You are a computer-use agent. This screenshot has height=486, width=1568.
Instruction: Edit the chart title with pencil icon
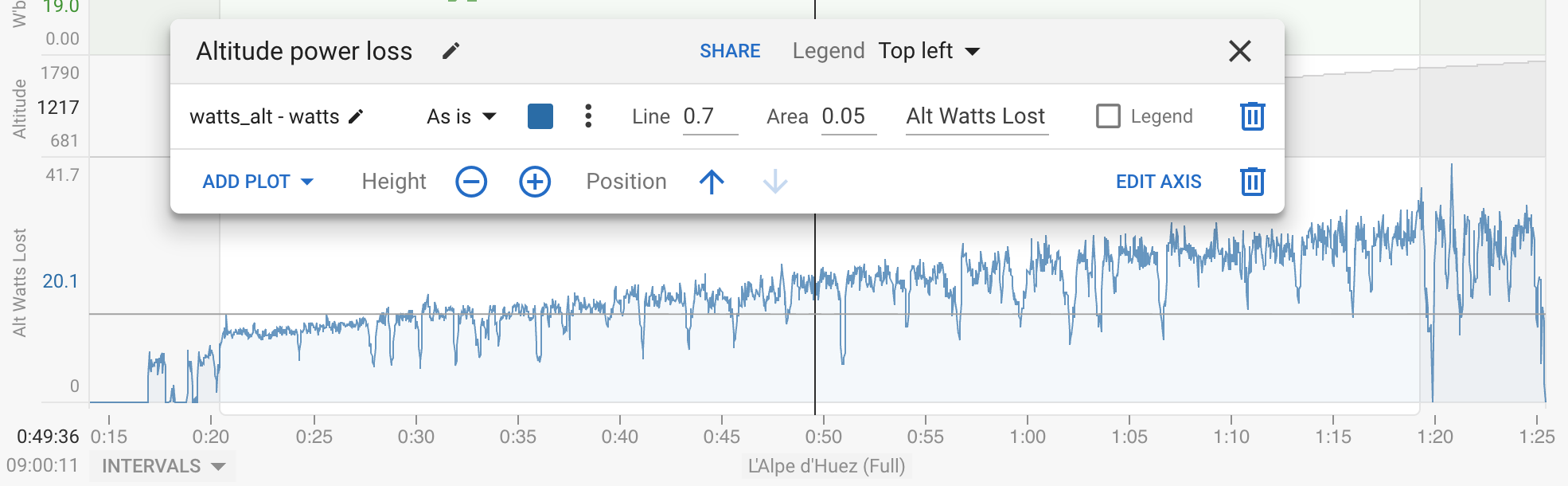pos(451,51)
